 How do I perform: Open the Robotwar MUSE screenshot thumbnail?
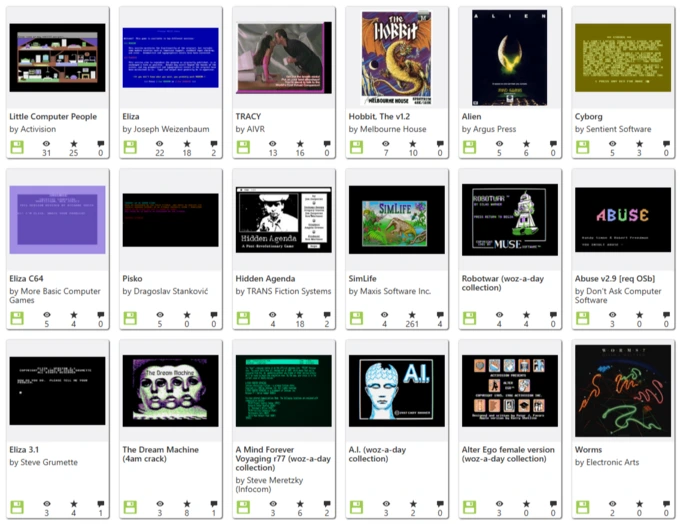pyautogui.click(x=510, y=220)
